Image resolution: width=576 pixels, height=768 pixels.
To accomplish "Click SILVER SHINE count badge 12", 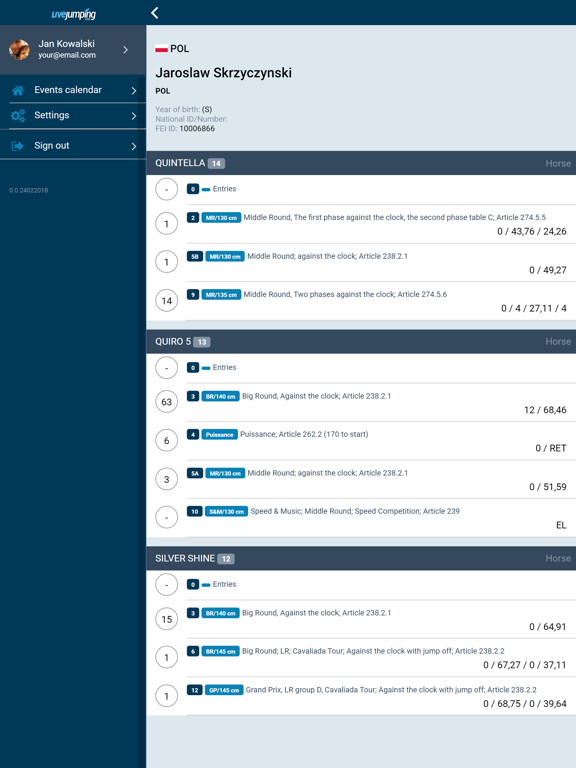I will (x=226, y=559).
